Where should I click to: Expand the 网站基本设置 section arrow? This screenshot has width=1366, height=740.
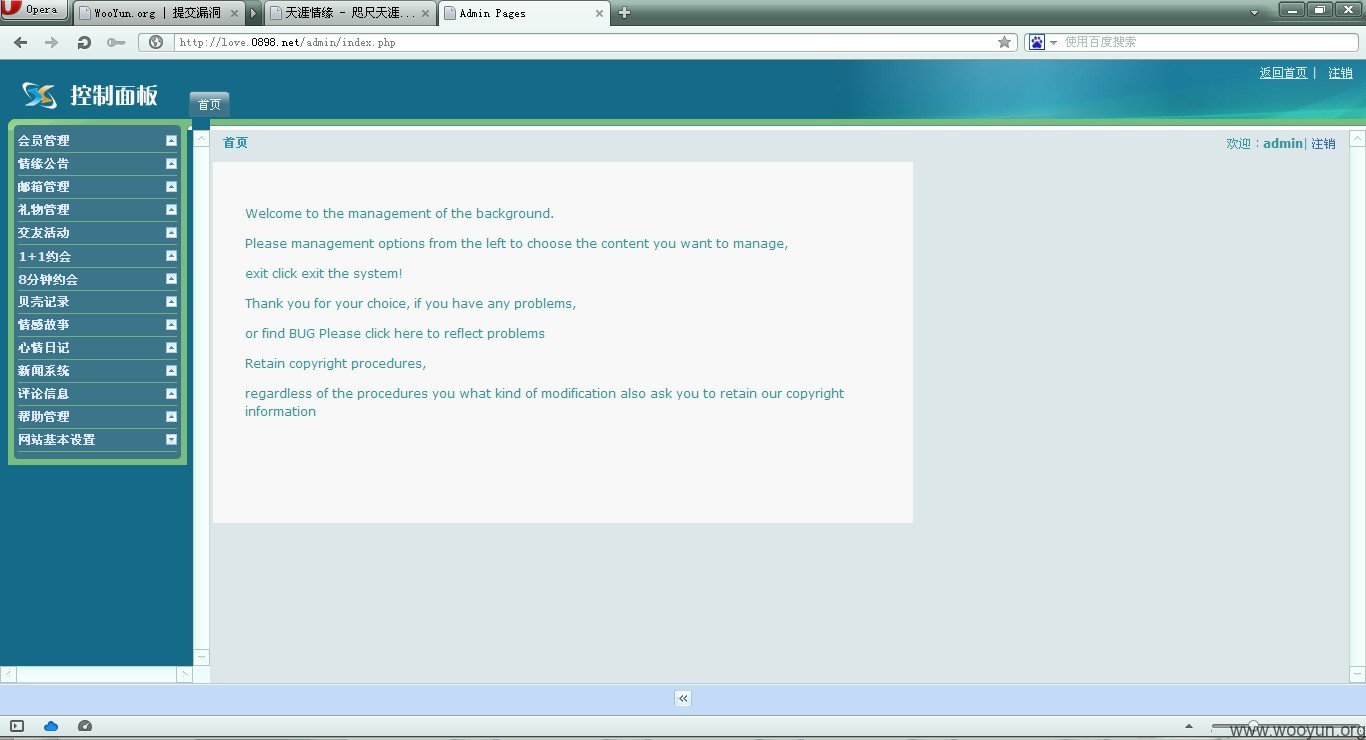tap(171, 440)
